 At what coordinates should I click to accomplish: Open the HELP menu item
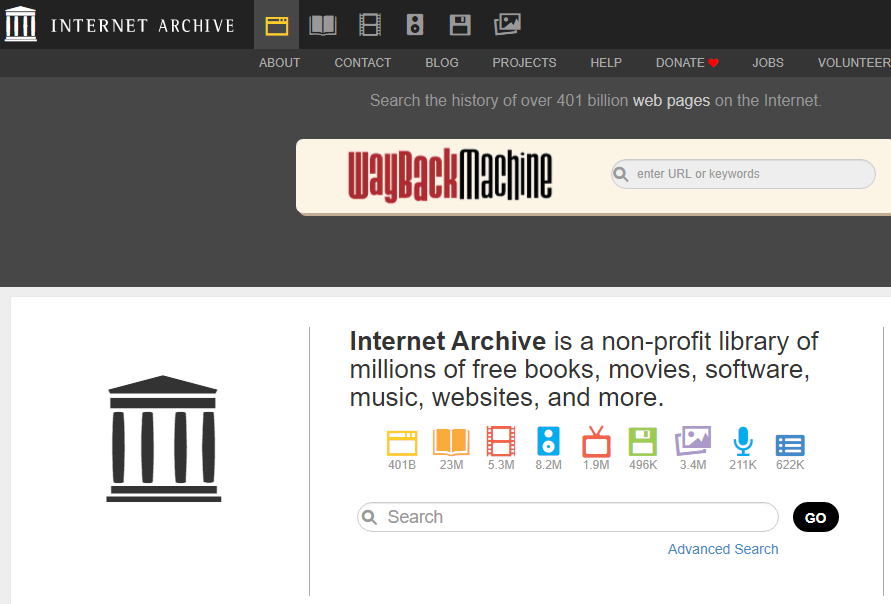606,63
